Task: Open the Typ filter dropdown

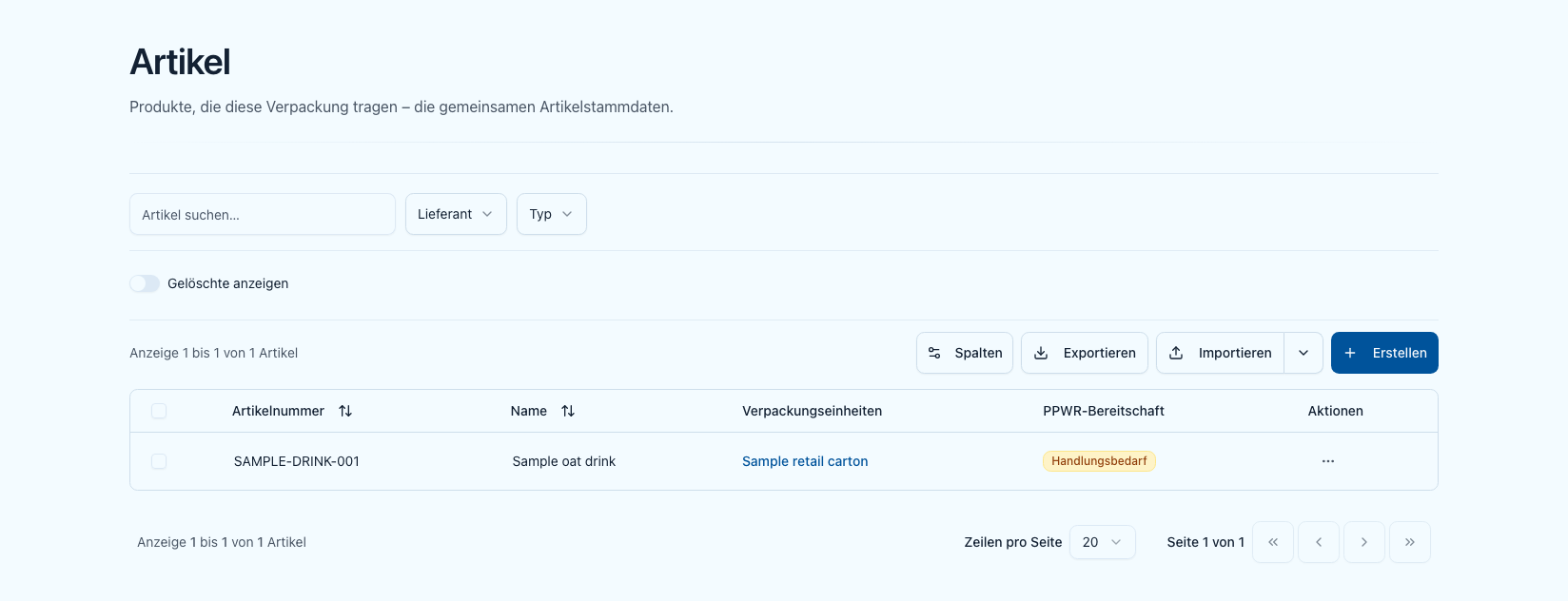Action: coord(552,214)
